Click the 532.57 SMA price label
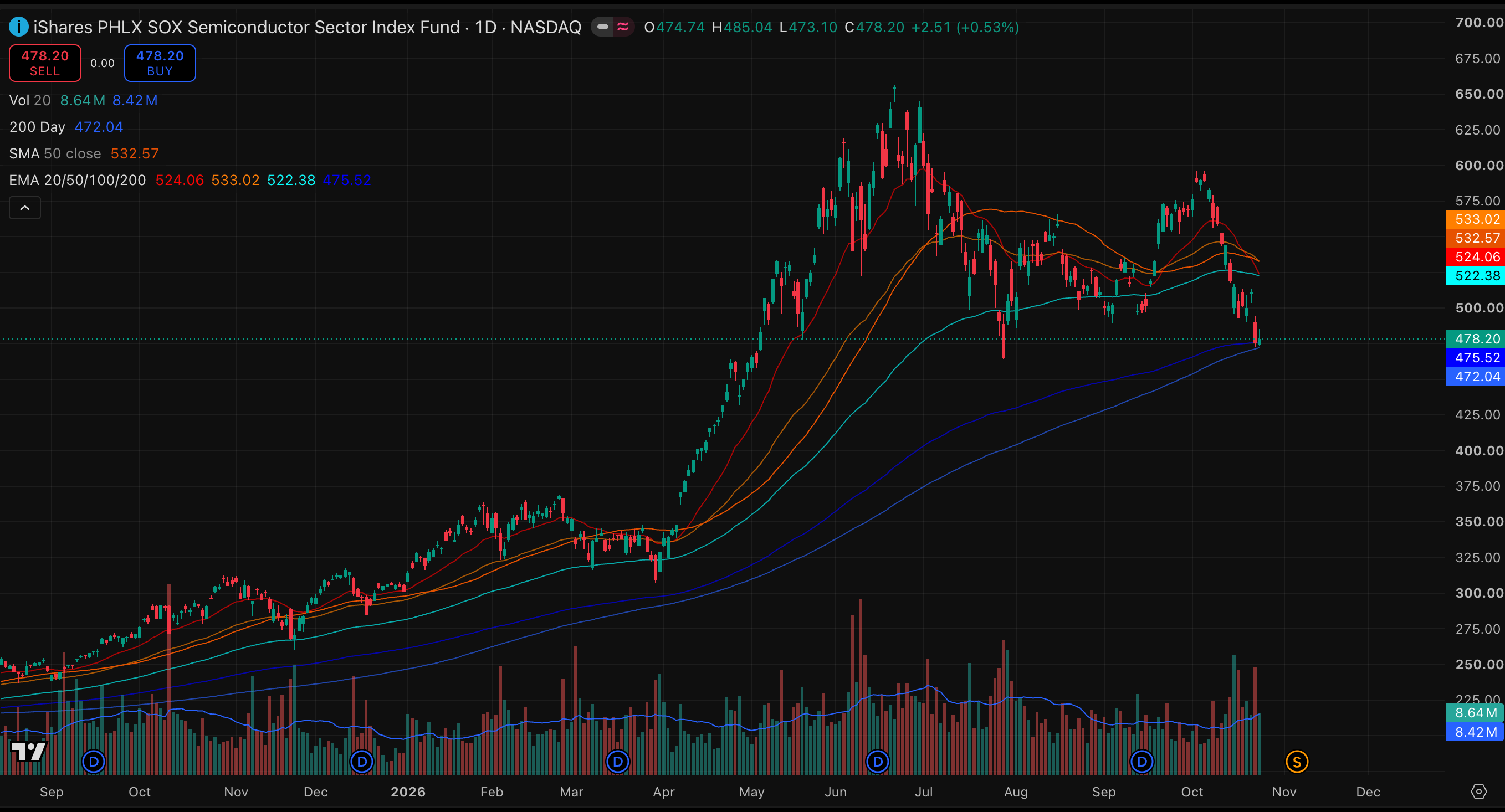The image size is (1505, 812). pyautogui.click(x=1475, y=238)
